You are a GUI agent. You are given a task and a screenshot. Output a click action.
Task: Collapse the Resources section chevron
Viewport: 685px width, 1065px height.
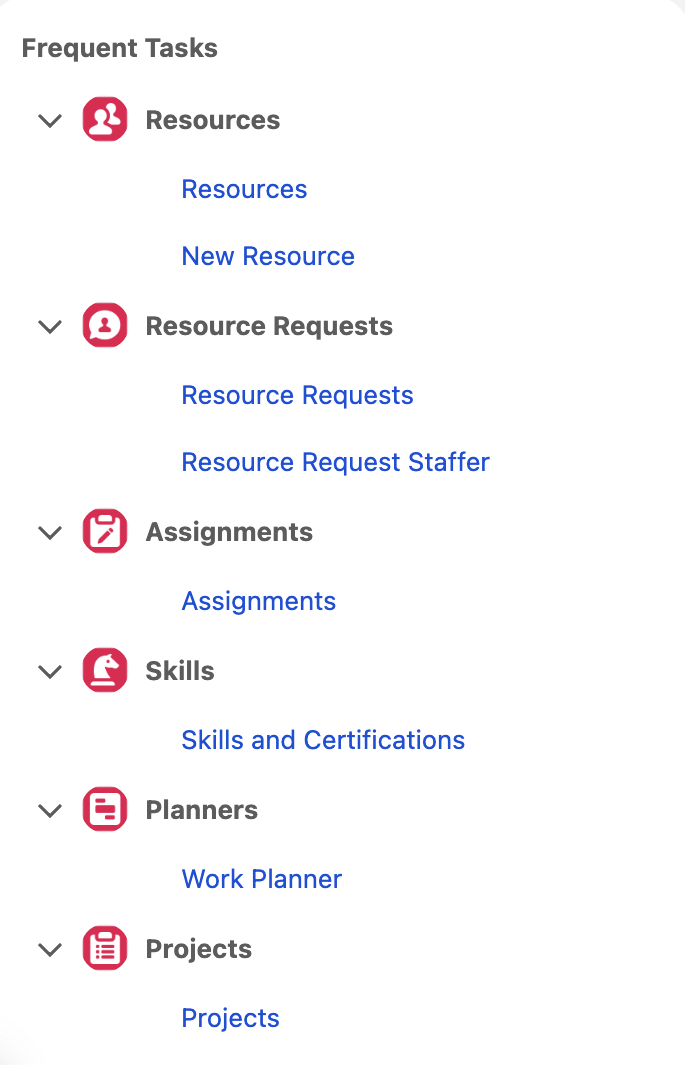click(50, 121)
